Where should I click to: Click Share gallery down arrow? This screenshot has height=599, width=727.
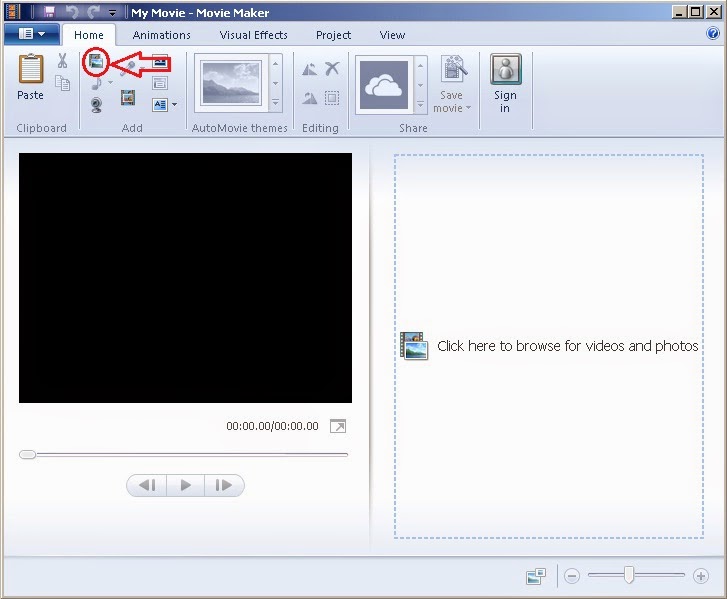(x=420, y=85)
